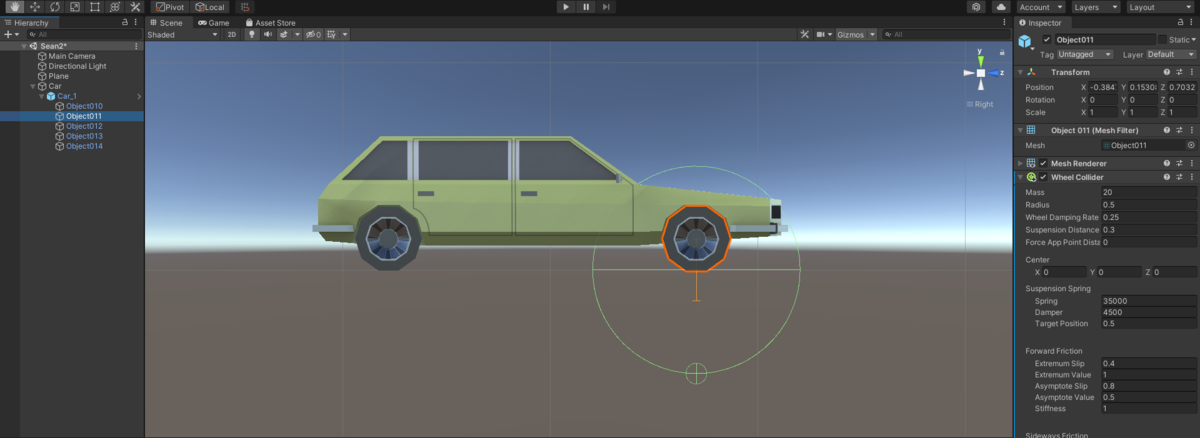This screenshot has height=438, width=1200.
Task: Select Object012 in the Hierarchy
Action: (84, 126)
